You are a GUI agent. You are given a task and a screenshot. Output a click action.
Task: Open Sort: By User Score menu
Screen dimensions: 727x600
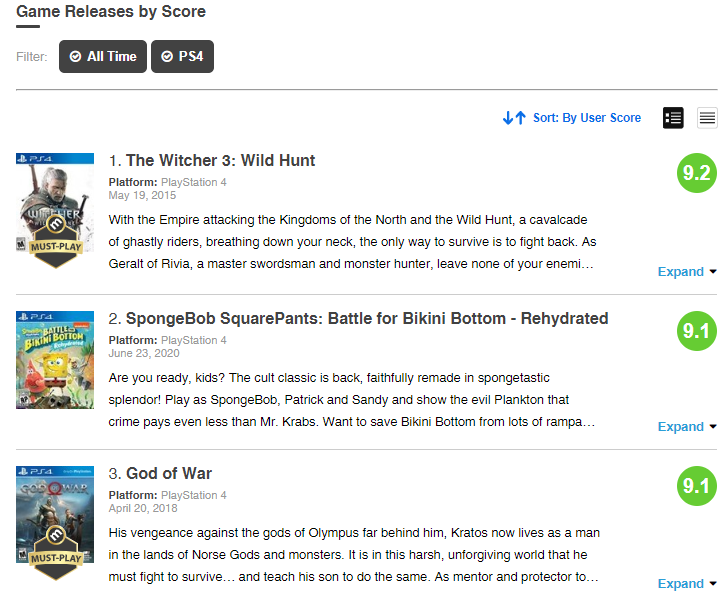[586, 118]
